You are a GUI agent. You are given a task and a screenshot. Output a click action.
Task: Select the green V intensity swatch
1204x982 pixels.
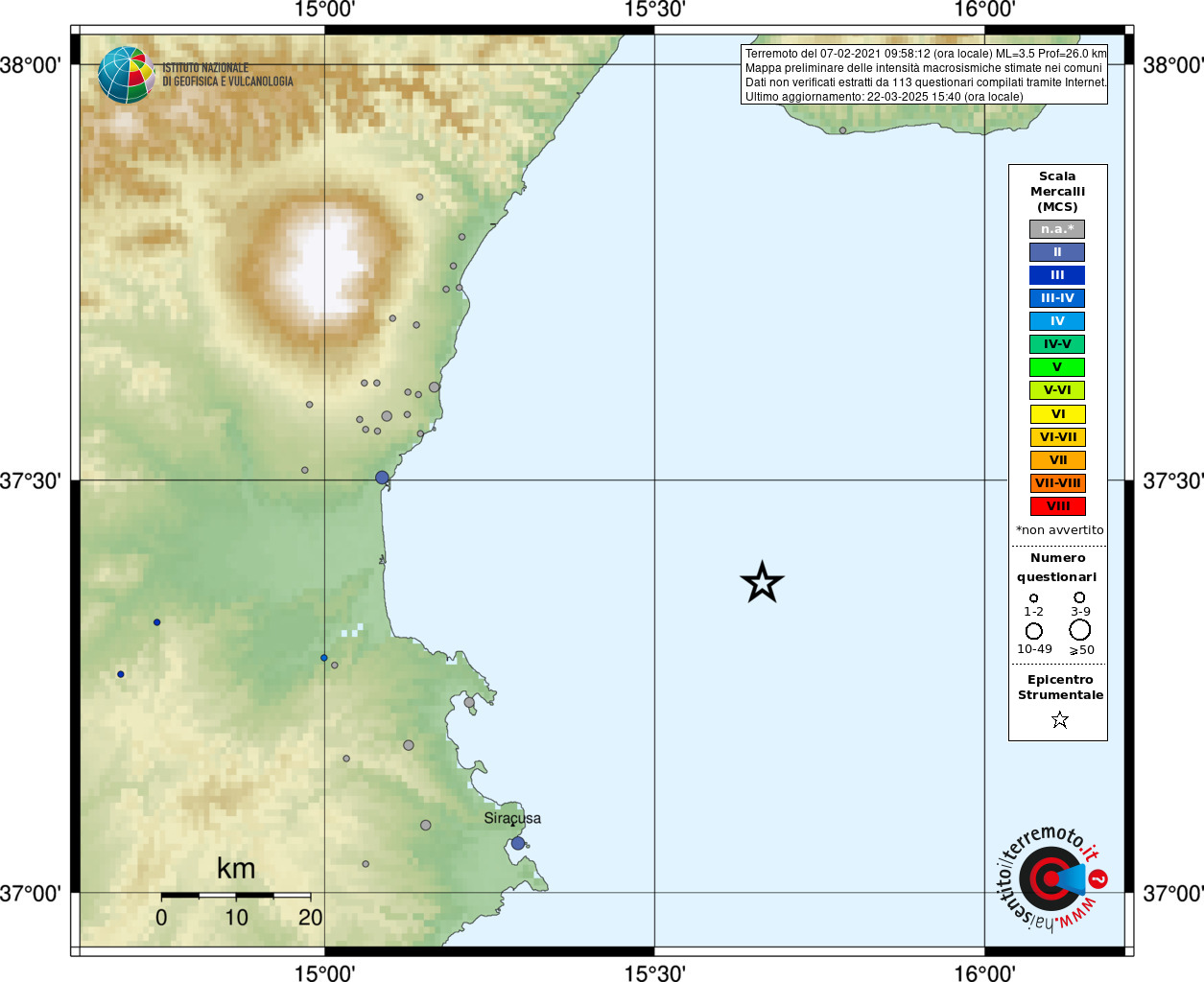1057,367
